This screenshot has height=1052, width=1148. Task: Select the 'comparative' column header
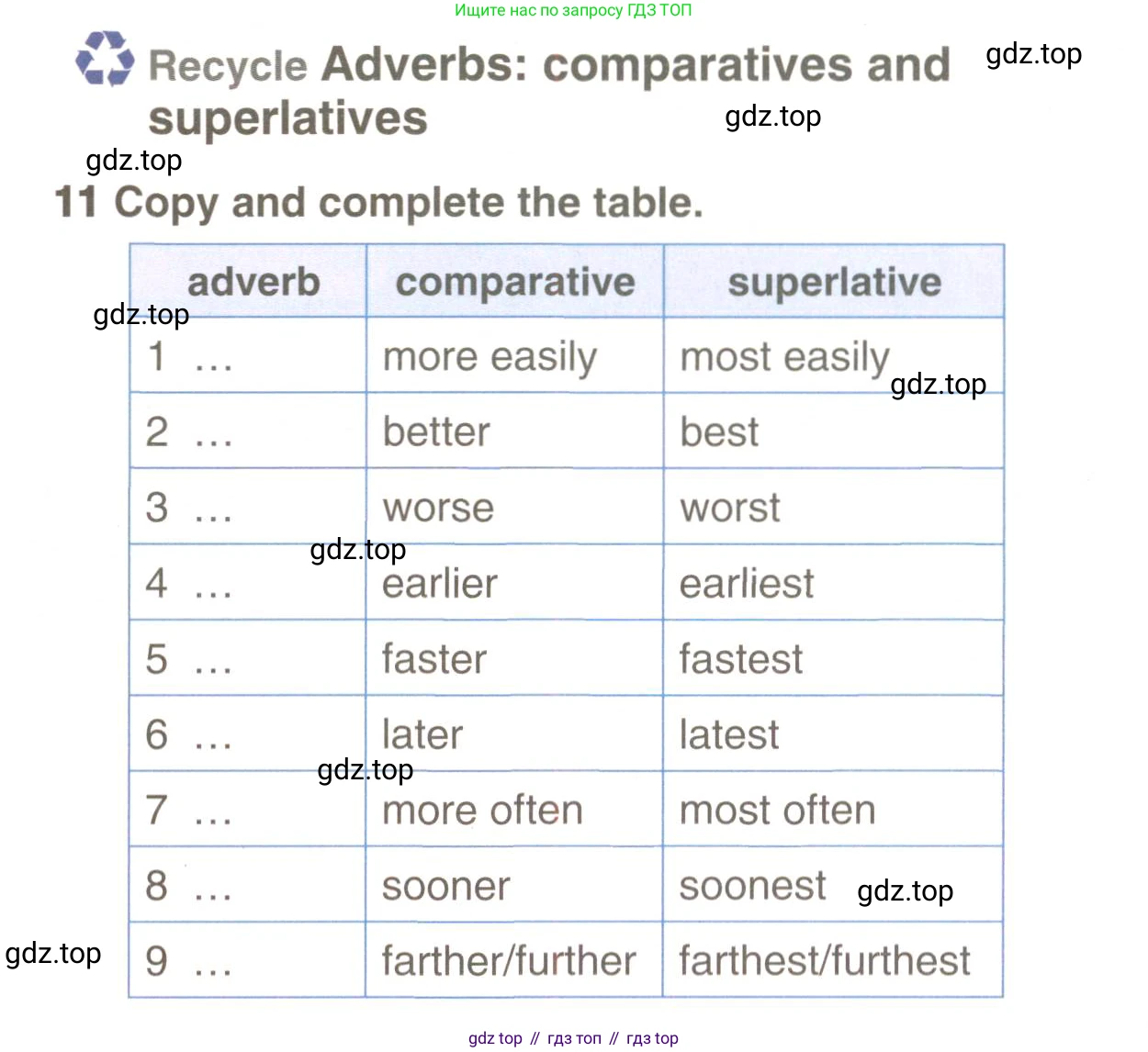pyautogui.click(x=514, y=281)
